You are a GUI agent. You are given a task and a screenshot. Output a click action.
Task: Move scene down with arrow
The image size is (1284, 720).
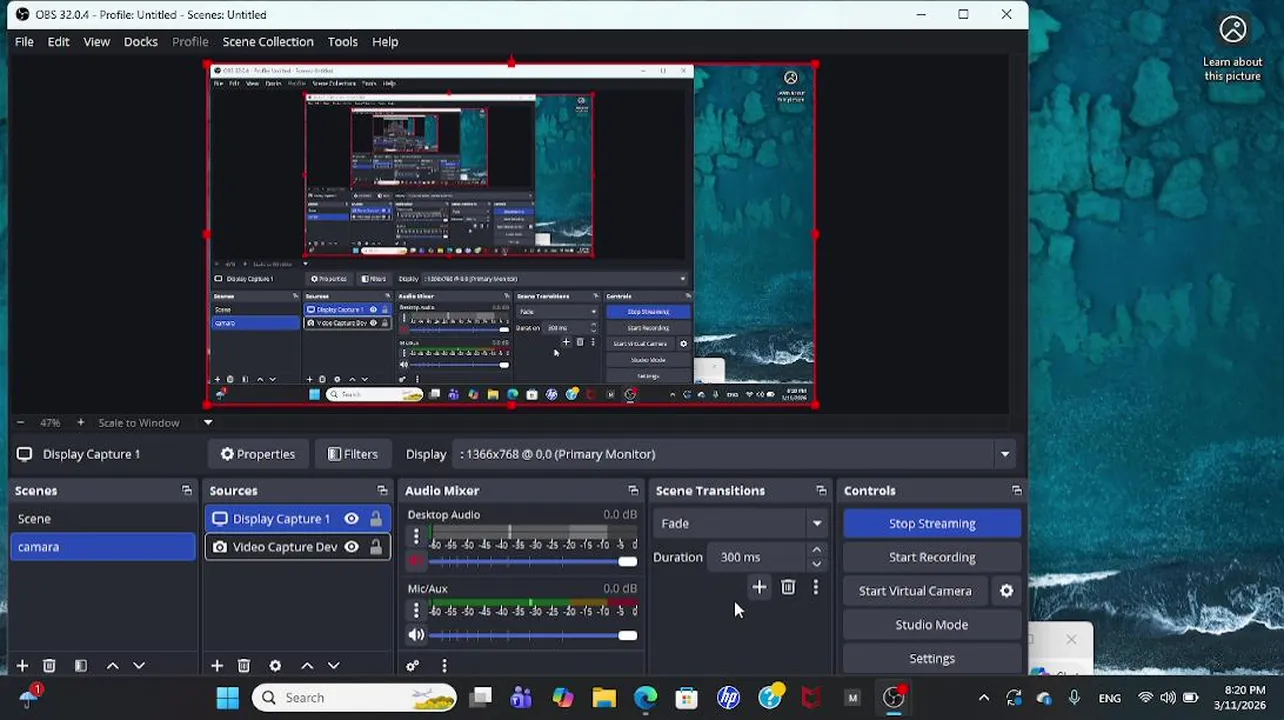coord(139,666)
